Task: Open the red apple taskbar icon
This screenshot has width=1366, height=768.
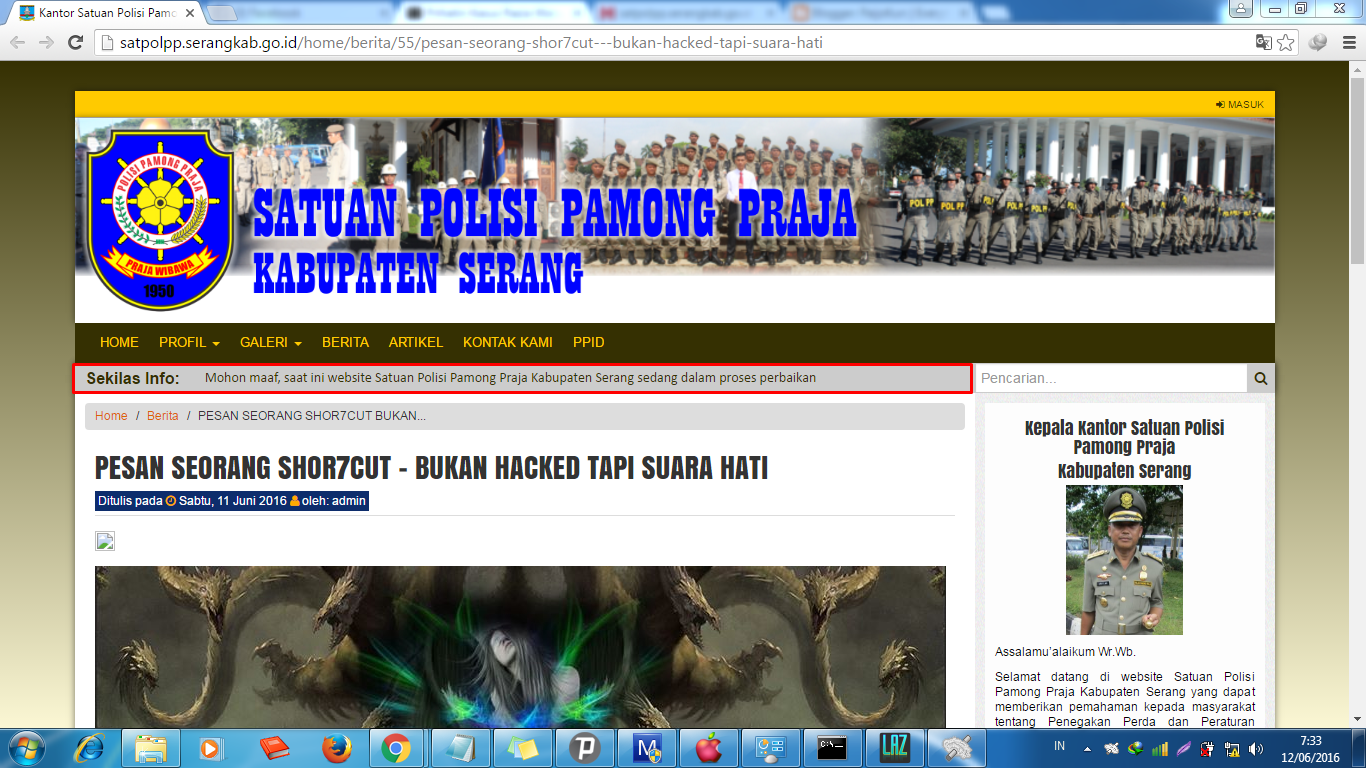Action: pos(708,748)
